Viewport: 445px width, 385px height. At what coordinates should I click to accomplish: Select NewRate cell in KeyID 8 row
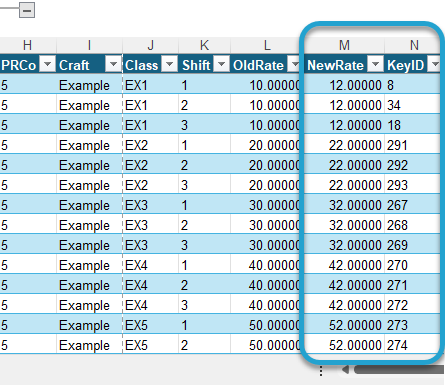[344, 84]
